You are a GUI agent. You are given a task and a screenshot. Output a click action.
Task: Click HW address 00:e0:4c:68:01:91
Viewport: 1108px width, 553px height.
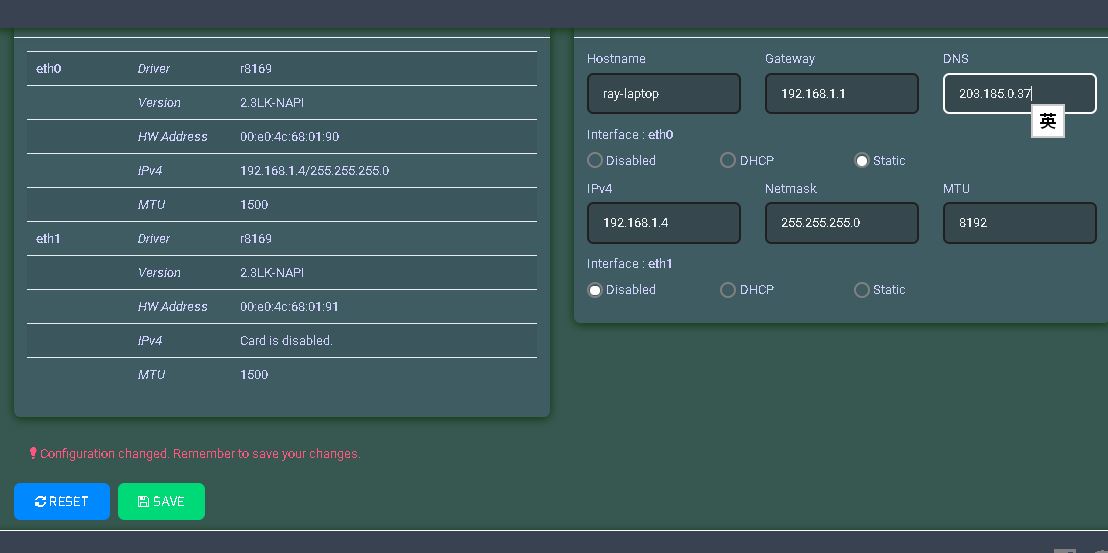pyautogui.click(x=290, y=307)
